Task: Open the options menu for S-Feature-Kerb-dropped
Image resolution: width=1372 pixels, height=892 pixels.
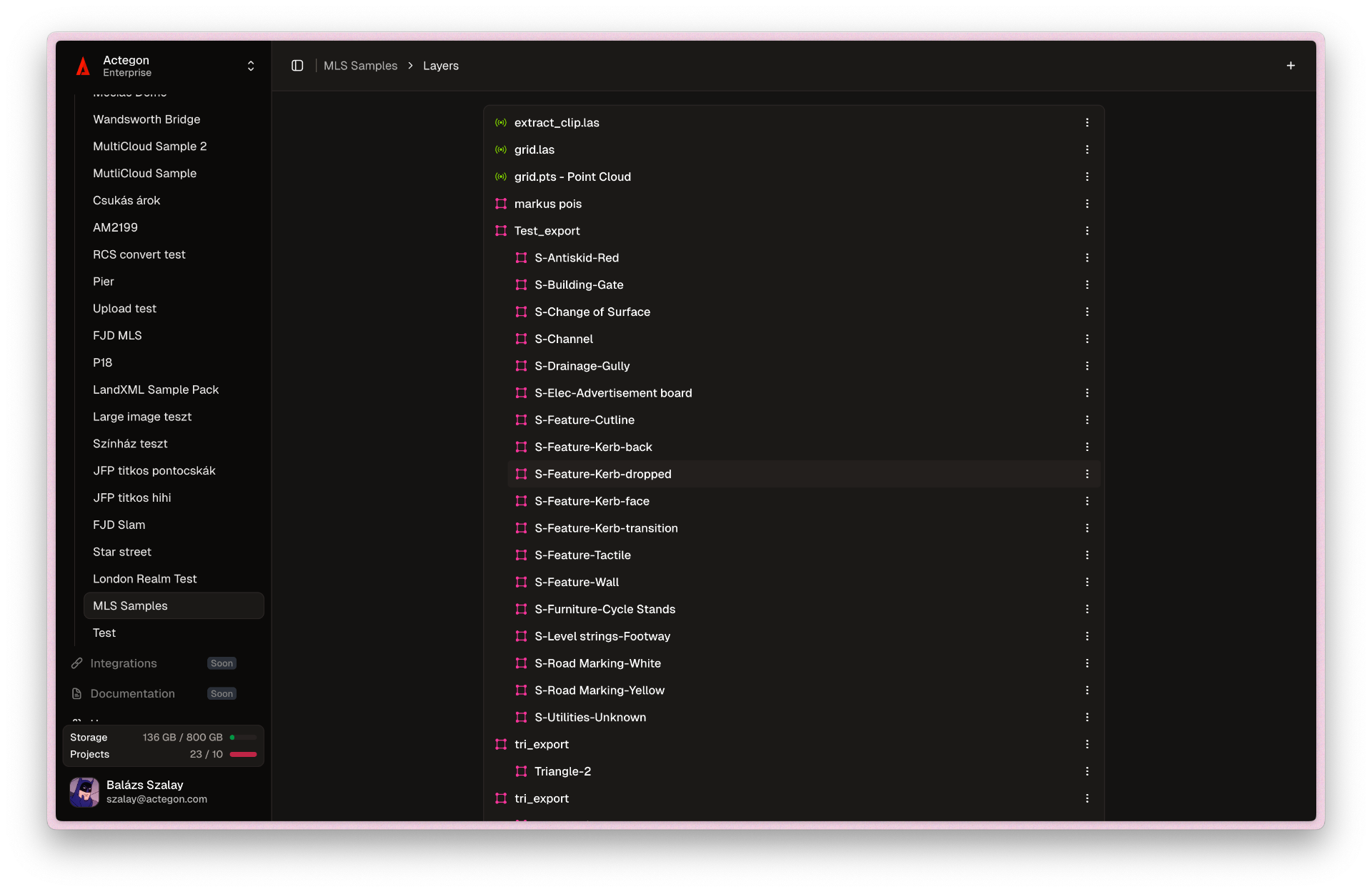Action: coord(1087,474)
